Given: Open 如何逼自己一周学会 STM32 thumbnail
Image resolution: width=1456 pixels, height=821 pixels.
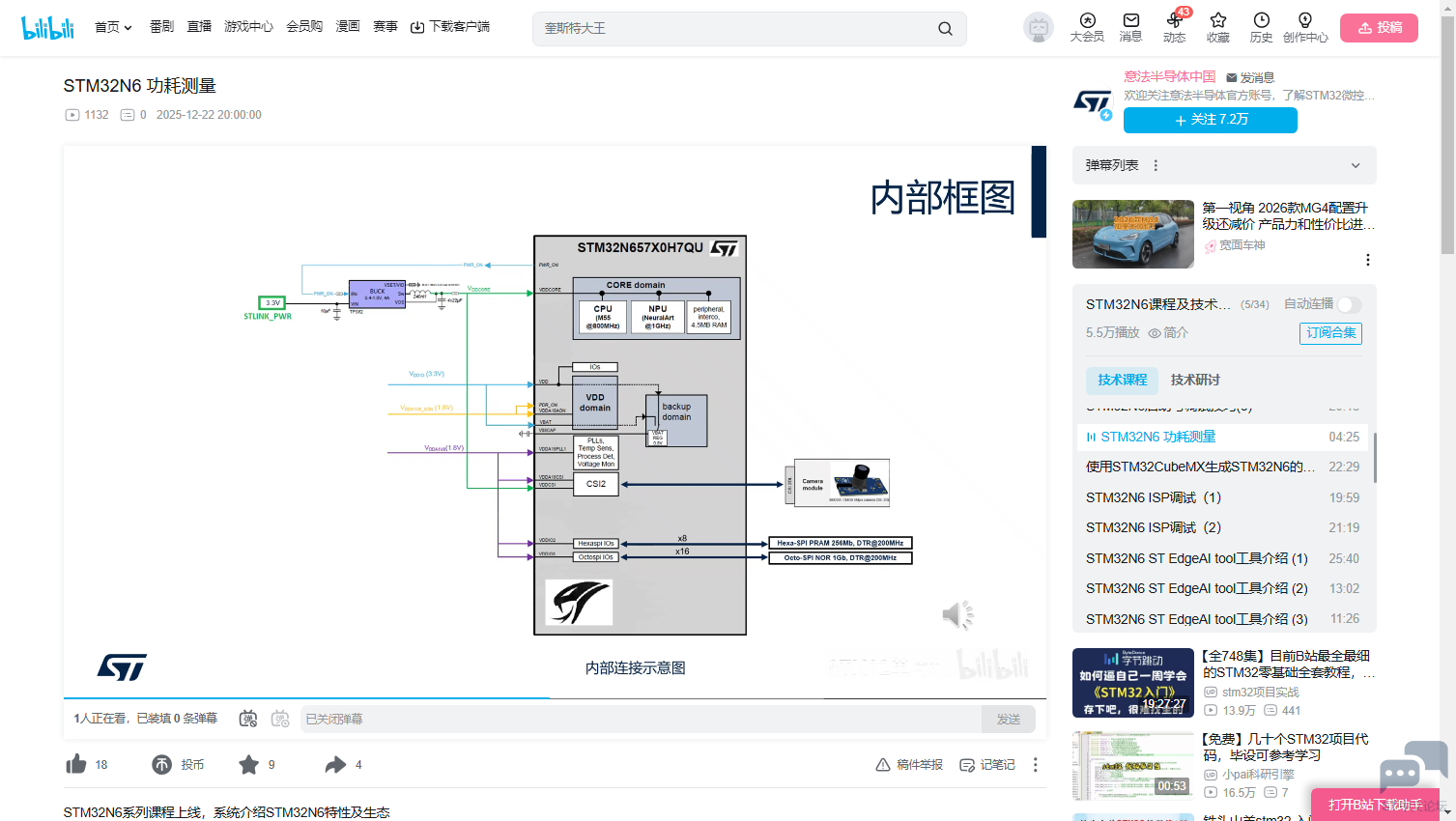Looking at the screenshot, I should point(1133,683).
